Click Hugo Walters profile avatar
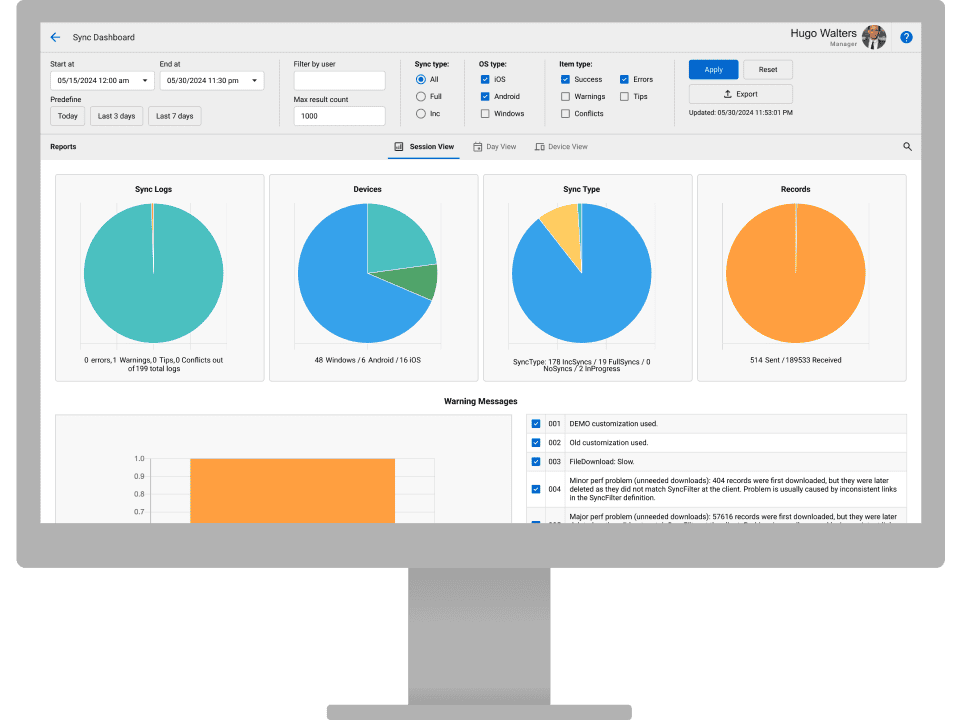 [874, 37]
